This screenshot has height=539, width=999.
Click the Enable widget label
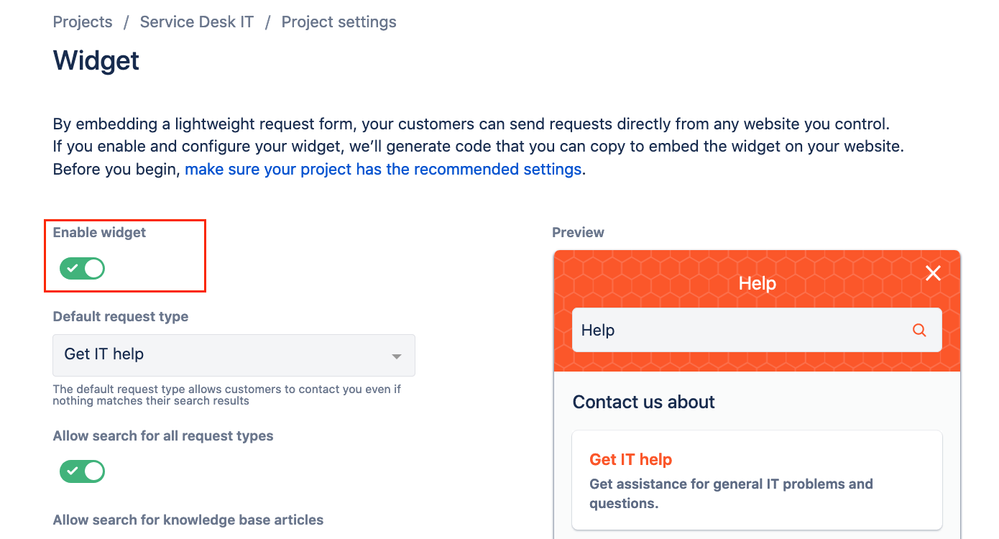click(x=99, y=232)
